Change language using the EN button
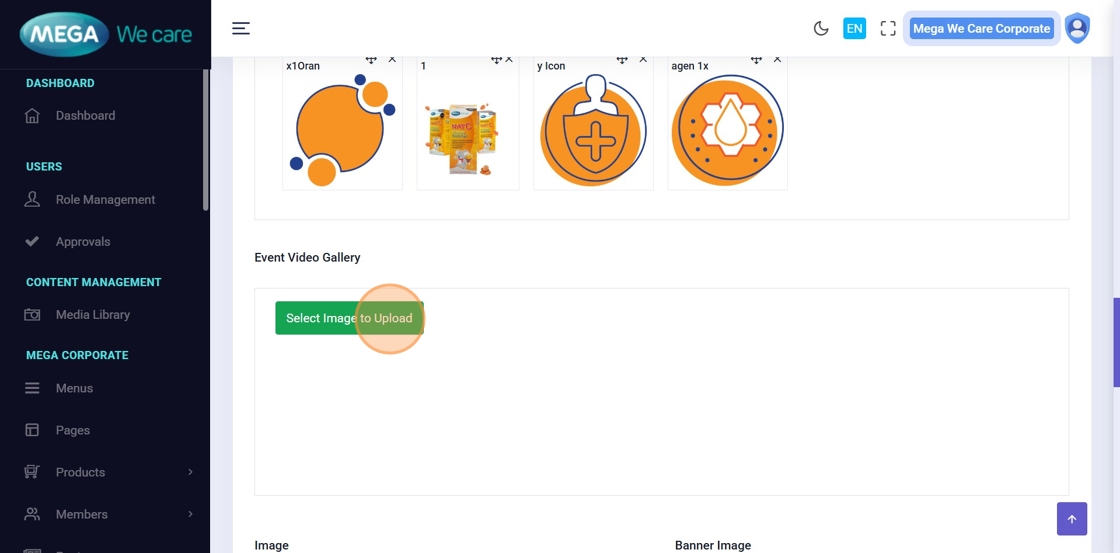This screenshot has height=553, width=1120. (x=854, y=28)
